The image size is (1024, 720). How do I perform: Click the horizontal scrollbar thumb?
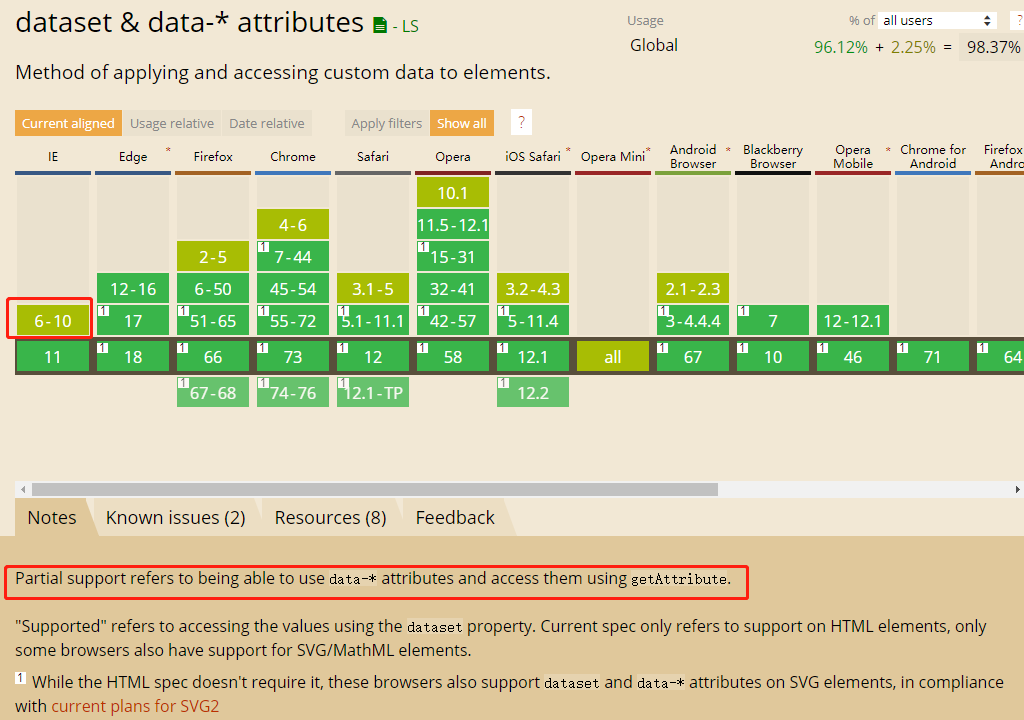coord(375,489)
